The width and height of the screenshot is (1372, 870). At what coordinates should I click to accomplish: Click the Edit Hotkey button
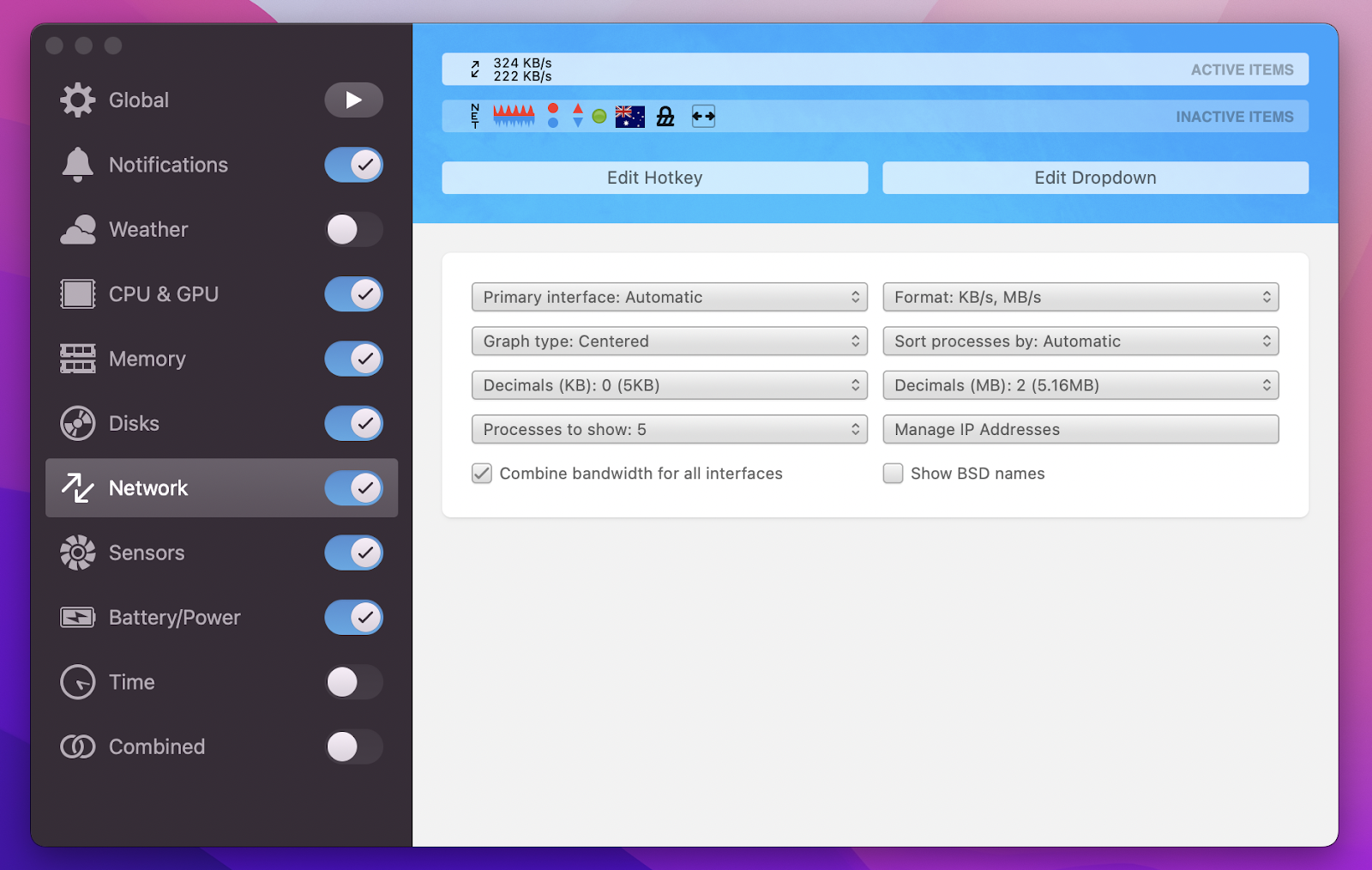point(655,178)
